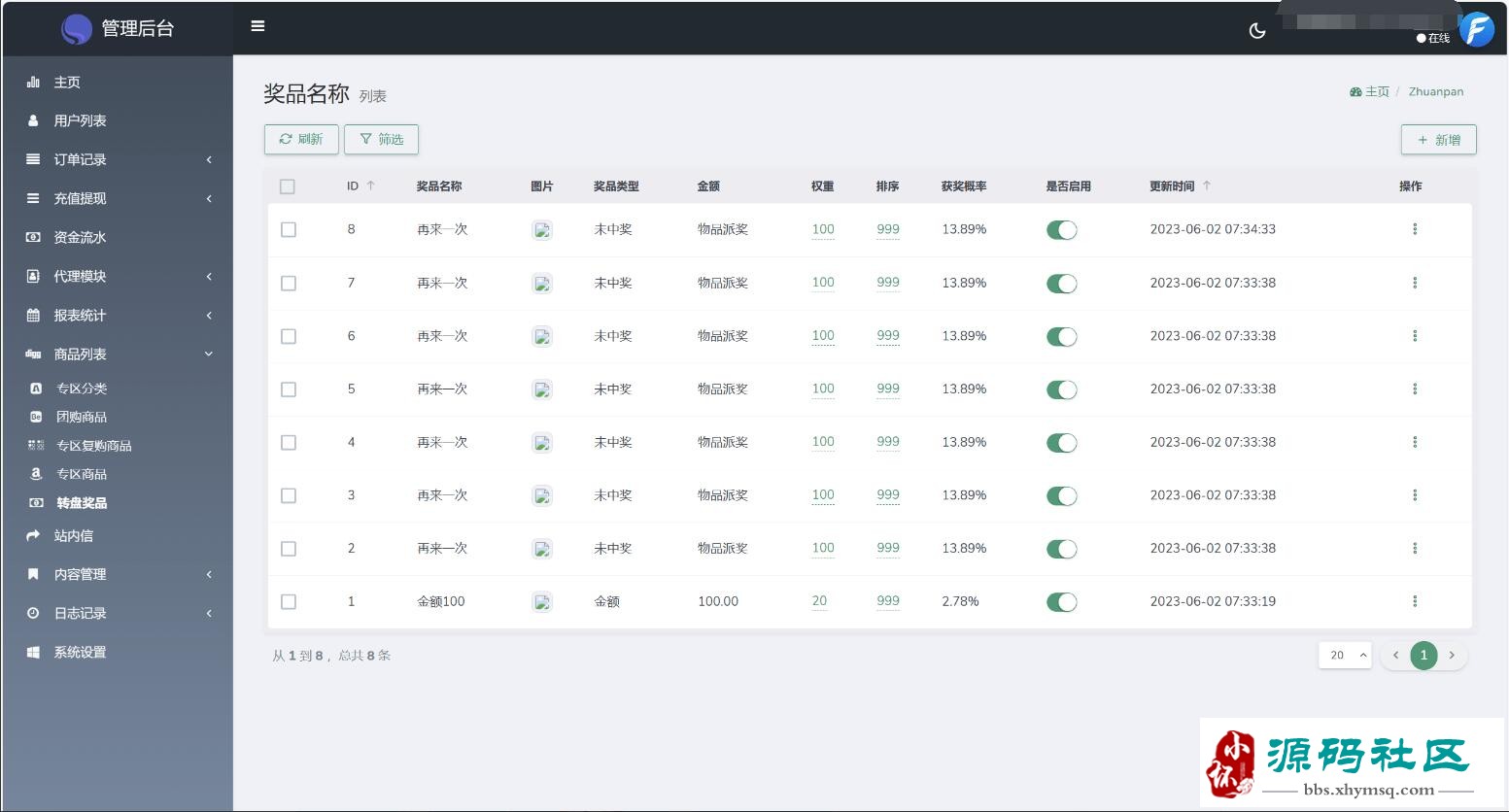Disable the 是否启用 switch for 金额100
This screenshot has height=812, width=1509.
[1062, 602]
